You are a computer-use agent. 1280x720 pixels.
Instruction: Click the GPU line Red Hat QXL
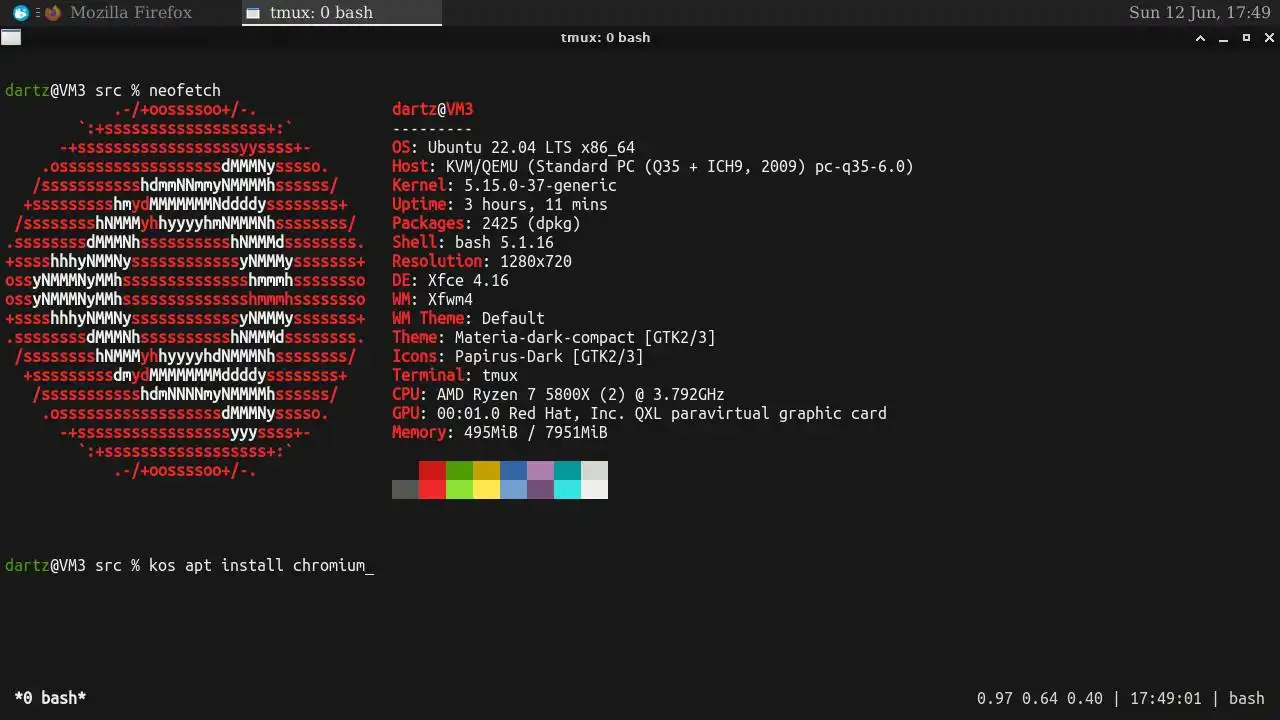(639, 413)
